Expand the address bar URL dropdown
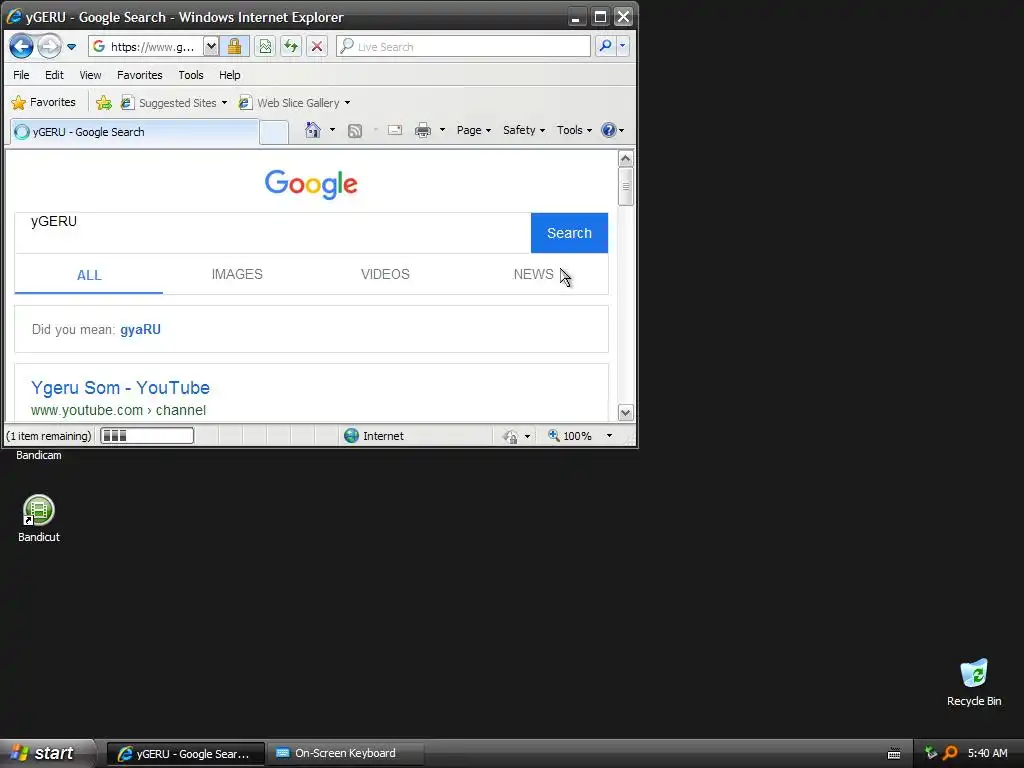This screenshot has height=768, width=1024. (211, 46)
